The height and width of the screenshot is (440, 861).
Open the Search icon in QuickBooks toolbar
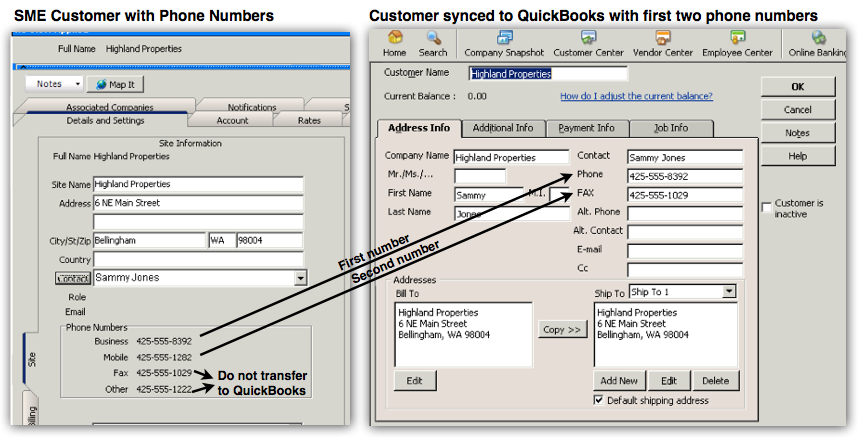tap(433, 44)
